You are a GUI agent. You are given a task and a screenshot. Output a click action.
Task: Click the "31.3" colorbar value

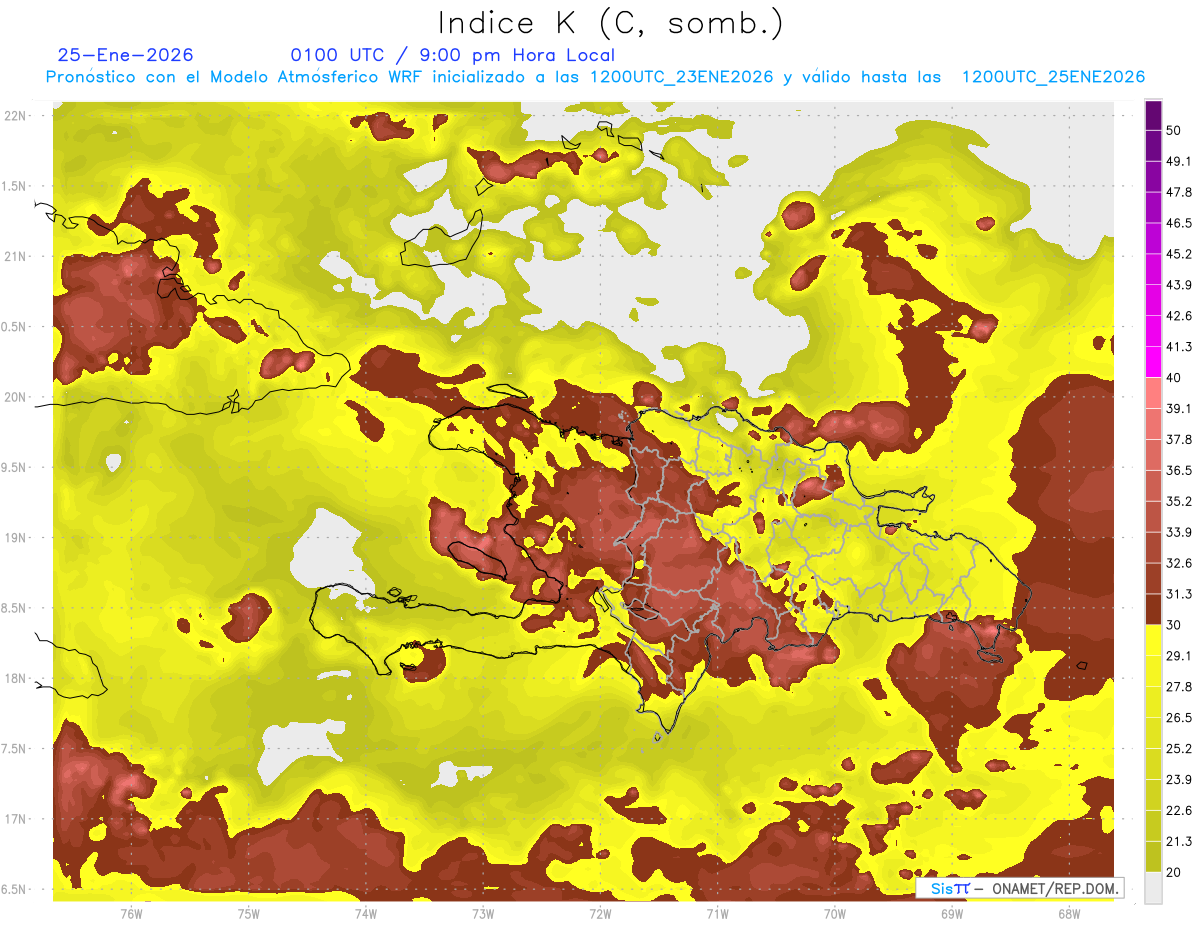coord(1179,594)
